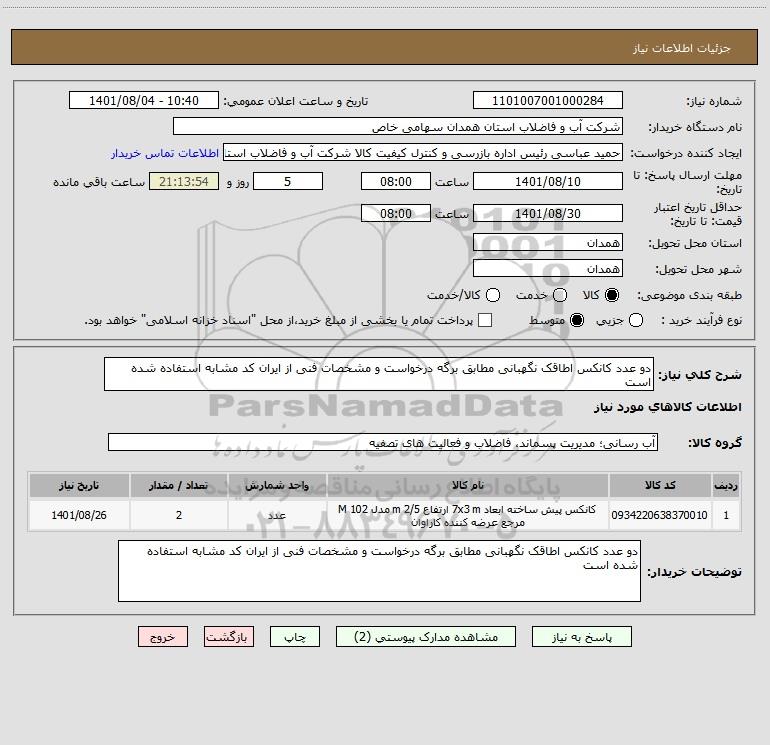The height and width of the screenshot is (745, 770).
Task: Click product code 0934220638370010 cell
Action: [660, 515]
